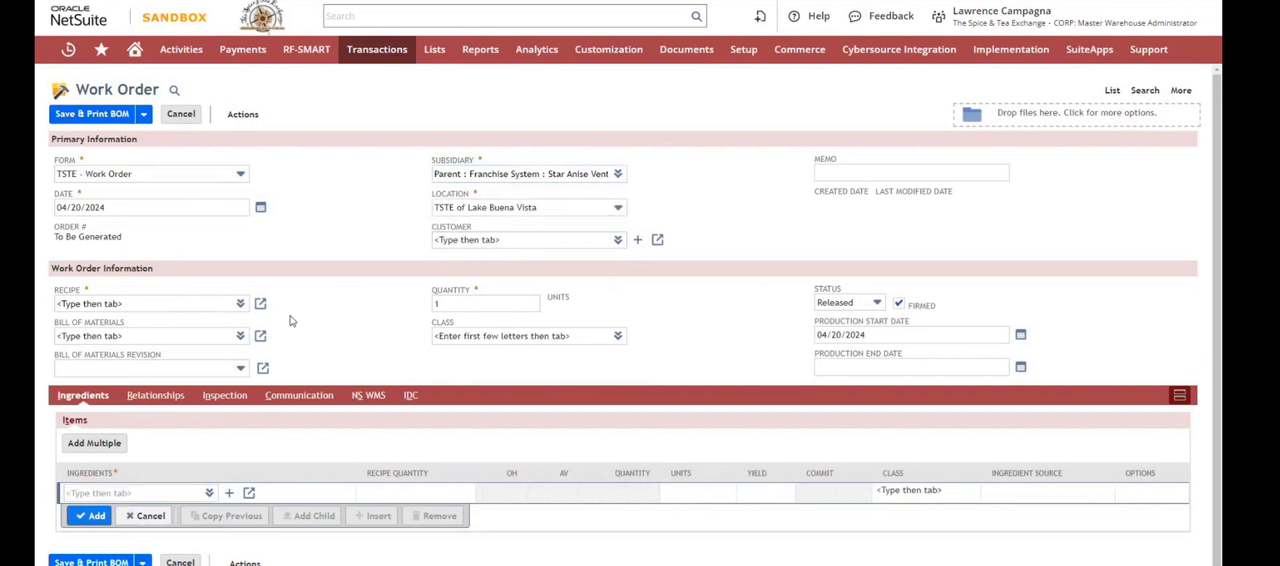The width and height of the screenshot is (1280, 566).
Task: Open Bill of Materials Revision link icon
Action: click(x=263, y=368)
